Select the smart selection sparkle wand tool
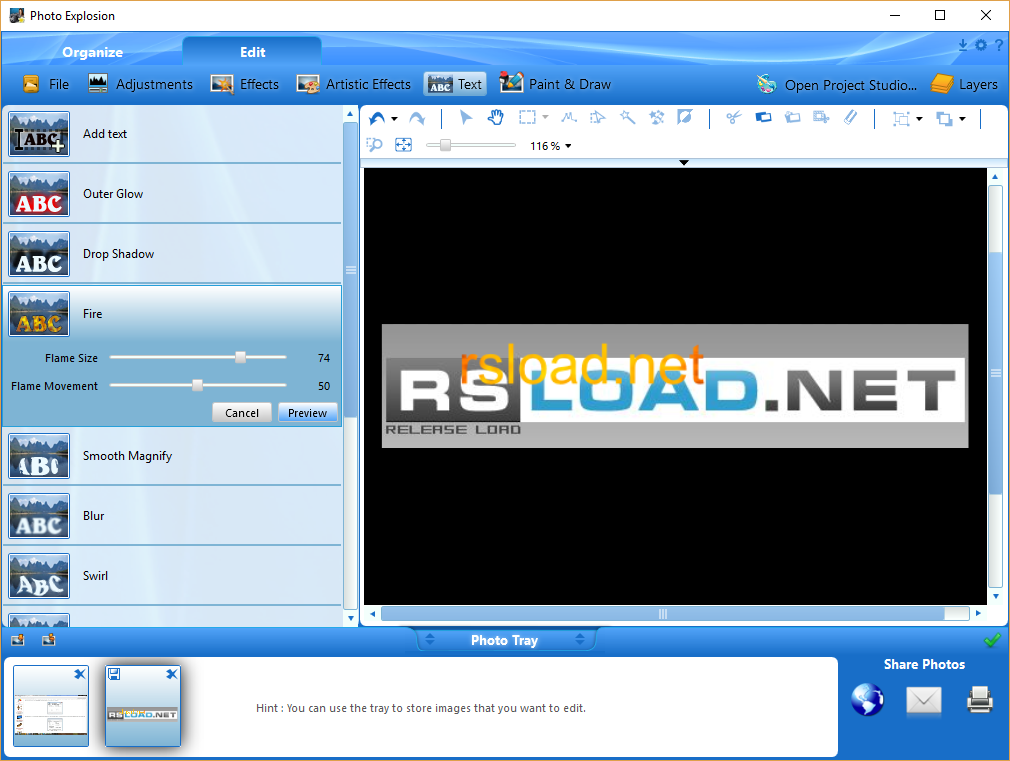This screenshot has height=761, width=1010. tap(656, 117)
